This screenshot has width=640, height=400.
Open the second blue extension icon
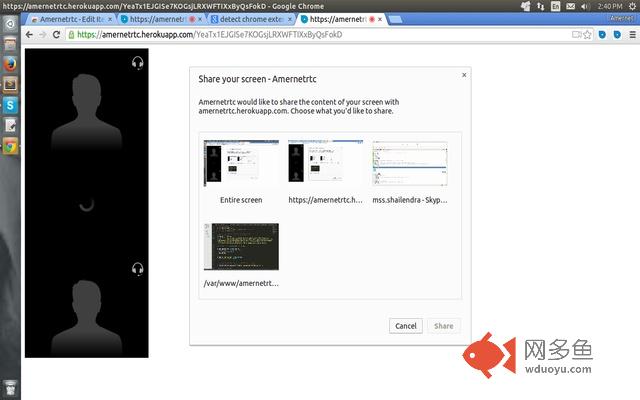click(x=617, y=35)
